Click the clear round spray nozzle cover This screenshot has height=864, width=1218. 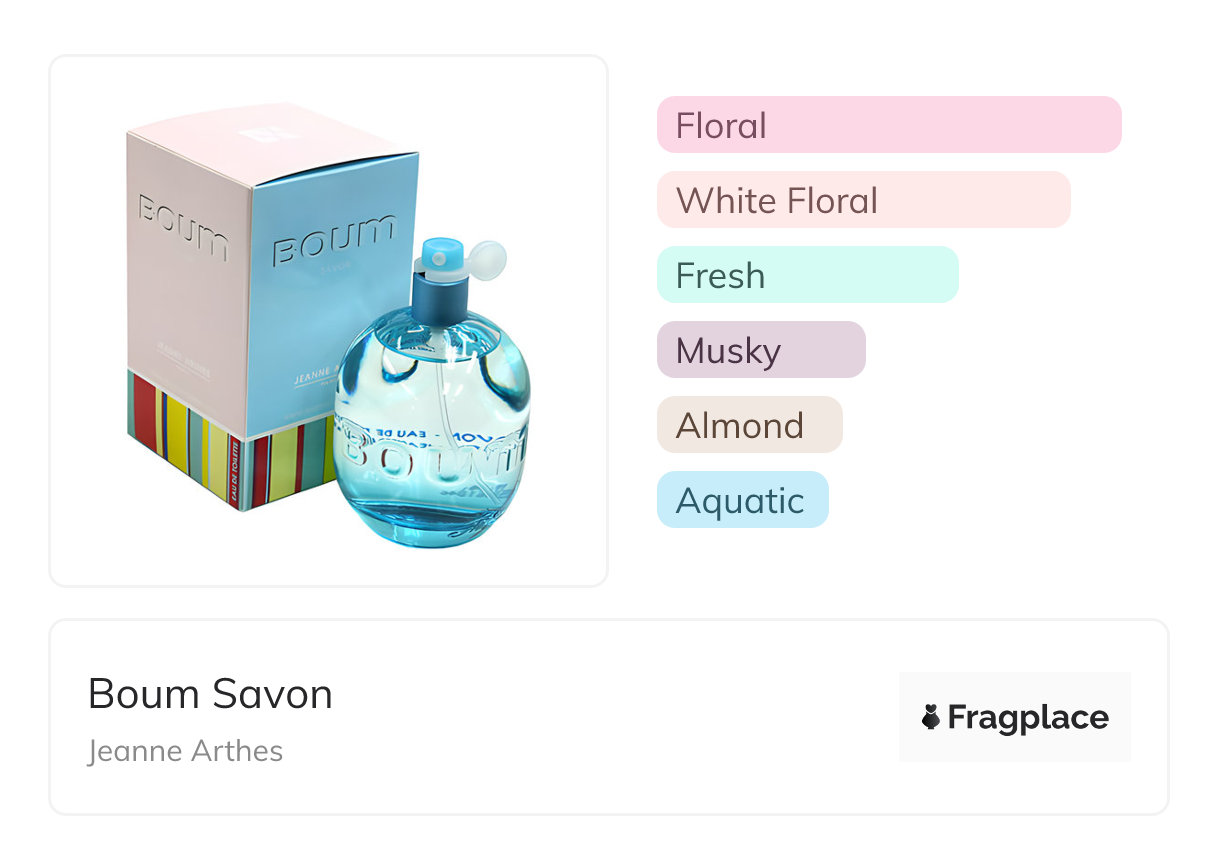(x=487, y=259)
